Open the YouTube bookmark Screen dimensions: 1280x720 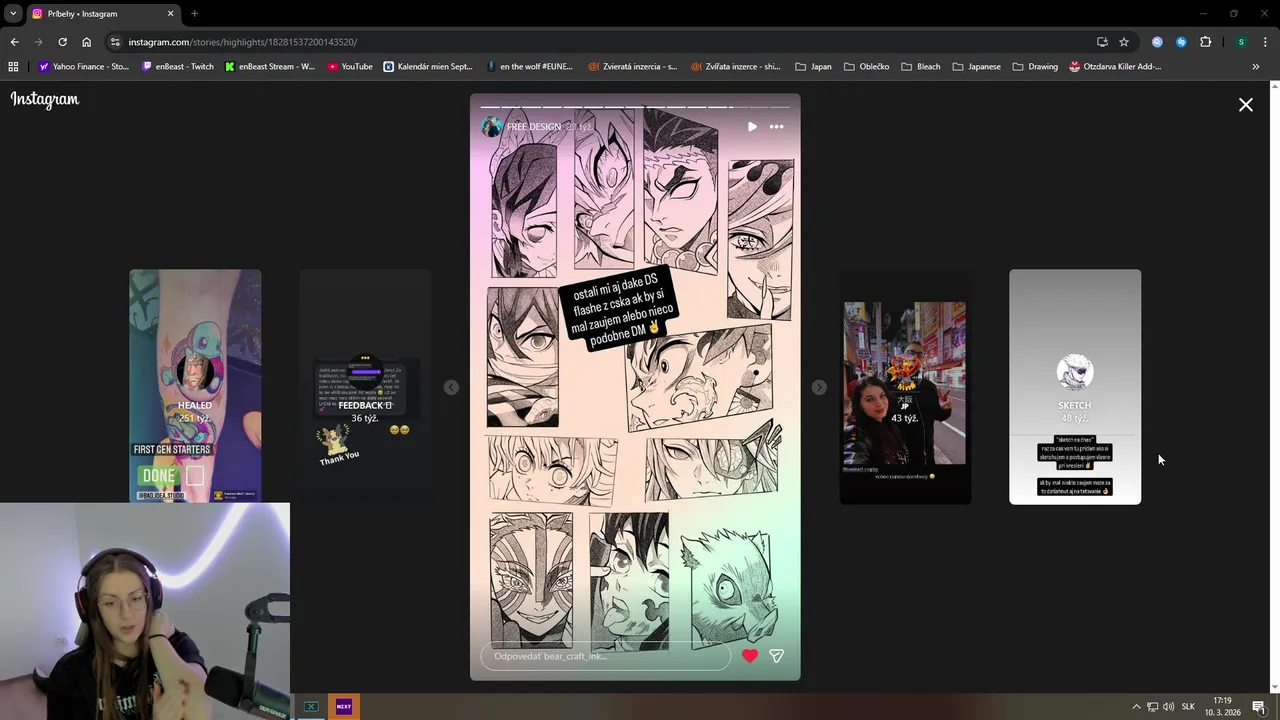(x=350, y=67)
